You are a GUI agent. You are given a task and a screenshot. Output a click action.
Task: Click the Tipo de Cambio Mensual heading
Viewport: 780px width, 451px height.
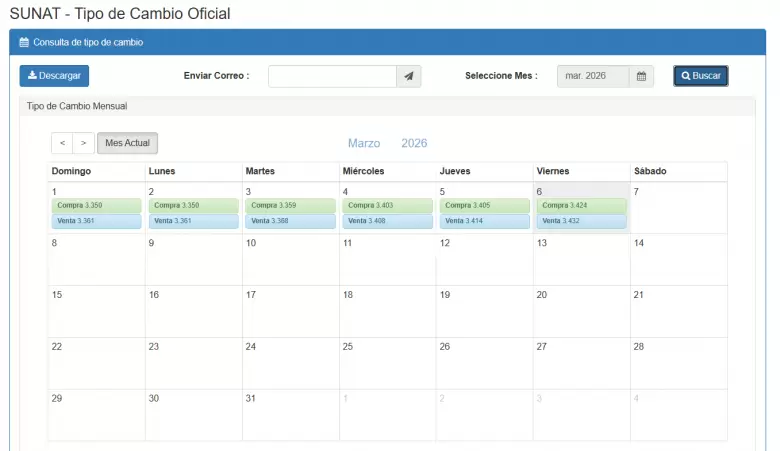point(77,106)
